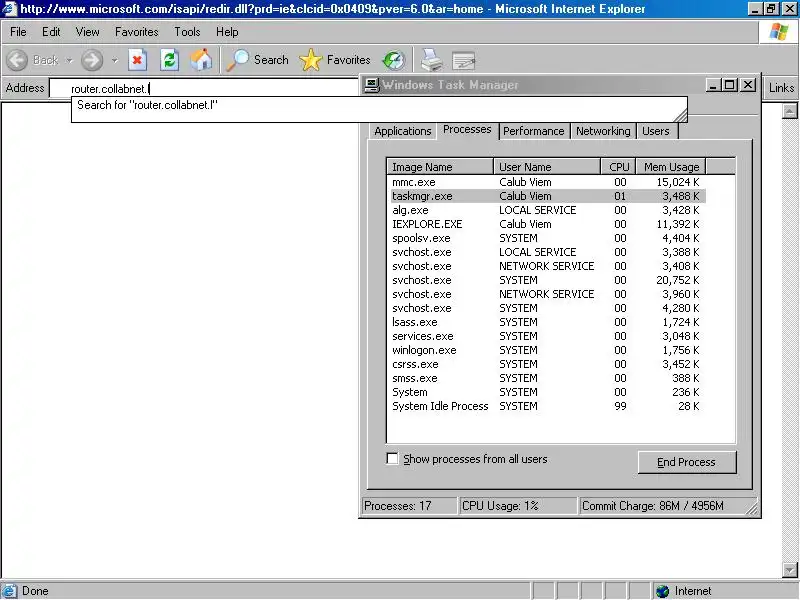
Task: Click CPU Usage: 1% status entry
Action: pyautogui.click(x=518, y=506)
